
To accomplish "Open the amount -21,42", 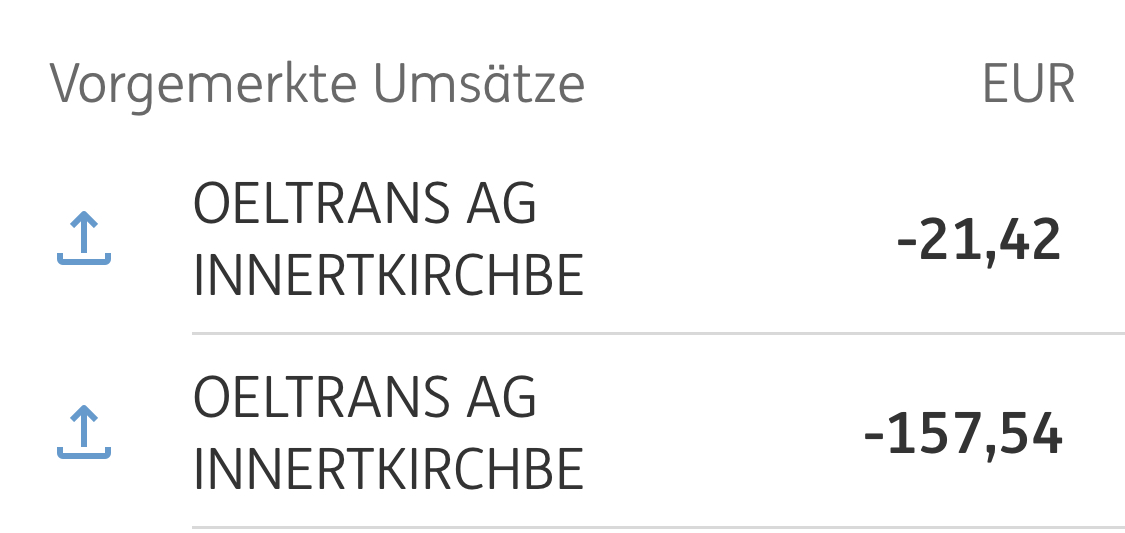I will pyautogui.click(x=979, y=241).
